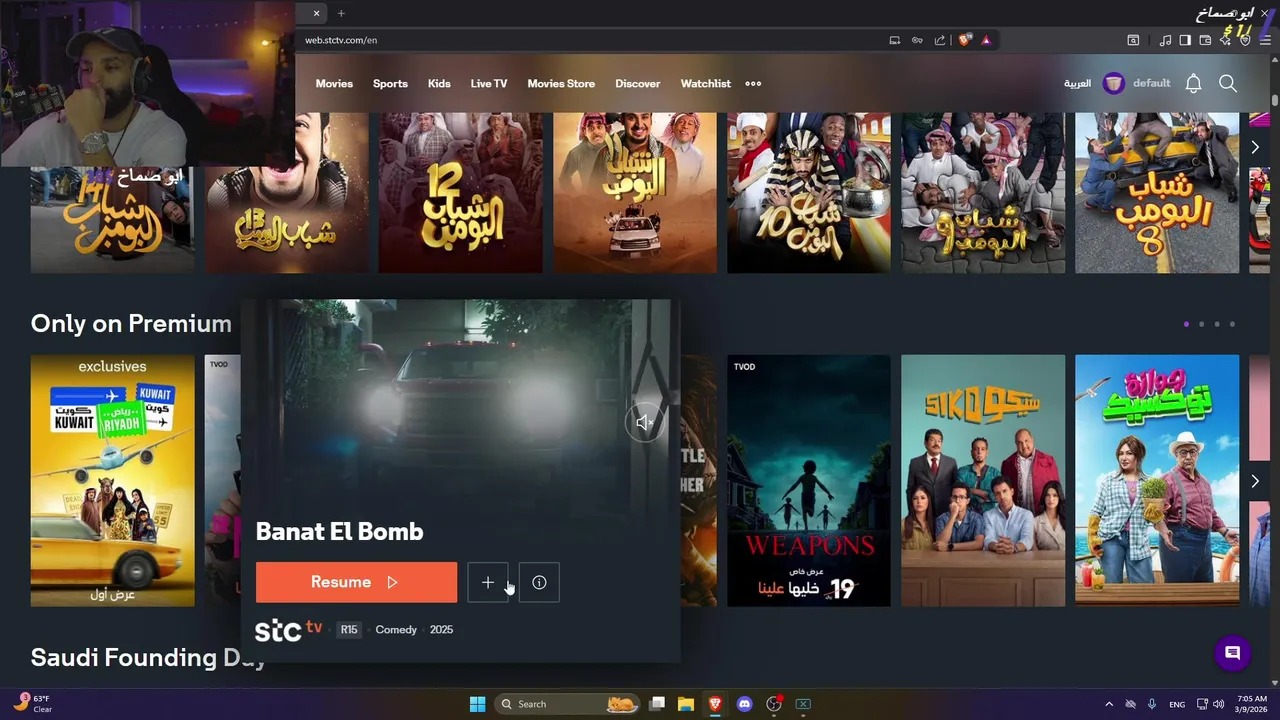Open Shabab El Bomb 10 poster
Image resolution: width=1280 pixels, height=720 pixels.
(809, 192)
